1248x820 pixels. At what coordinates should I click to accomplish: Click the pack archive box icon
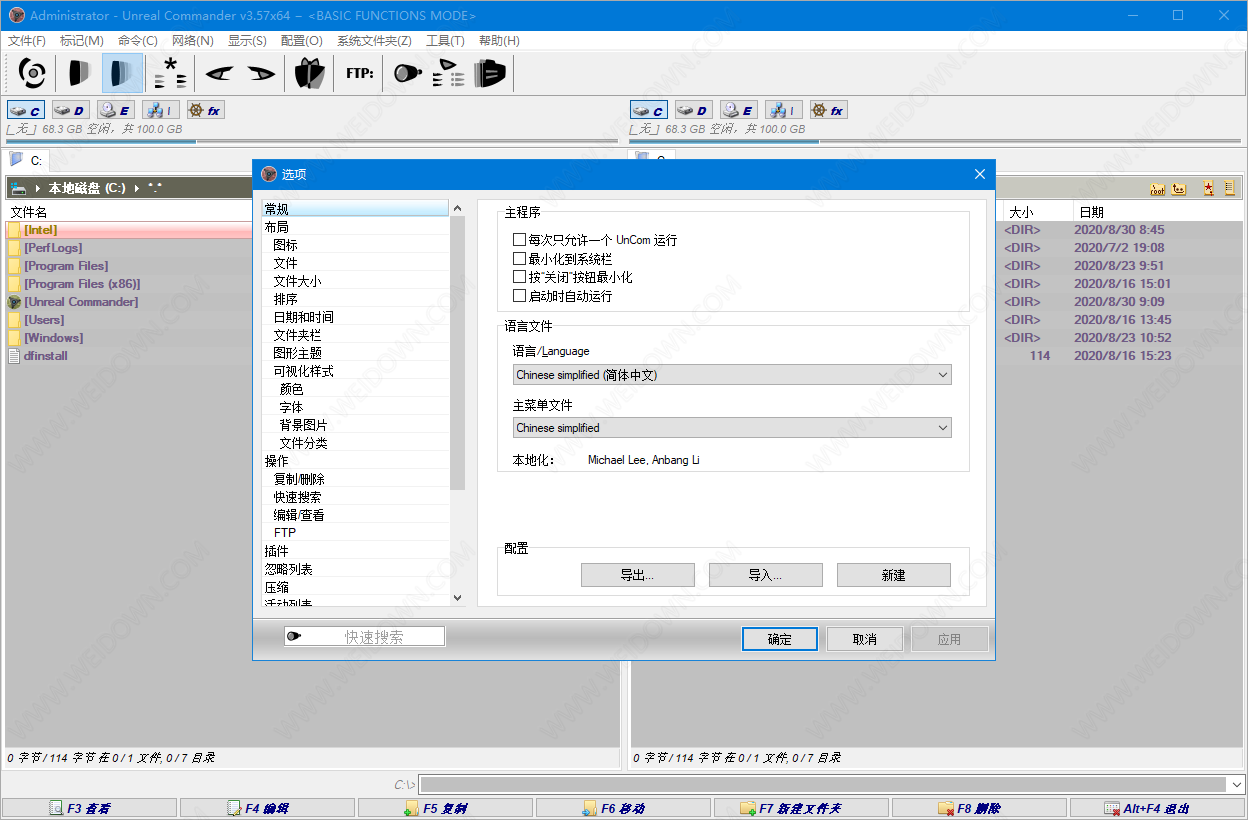309,73
